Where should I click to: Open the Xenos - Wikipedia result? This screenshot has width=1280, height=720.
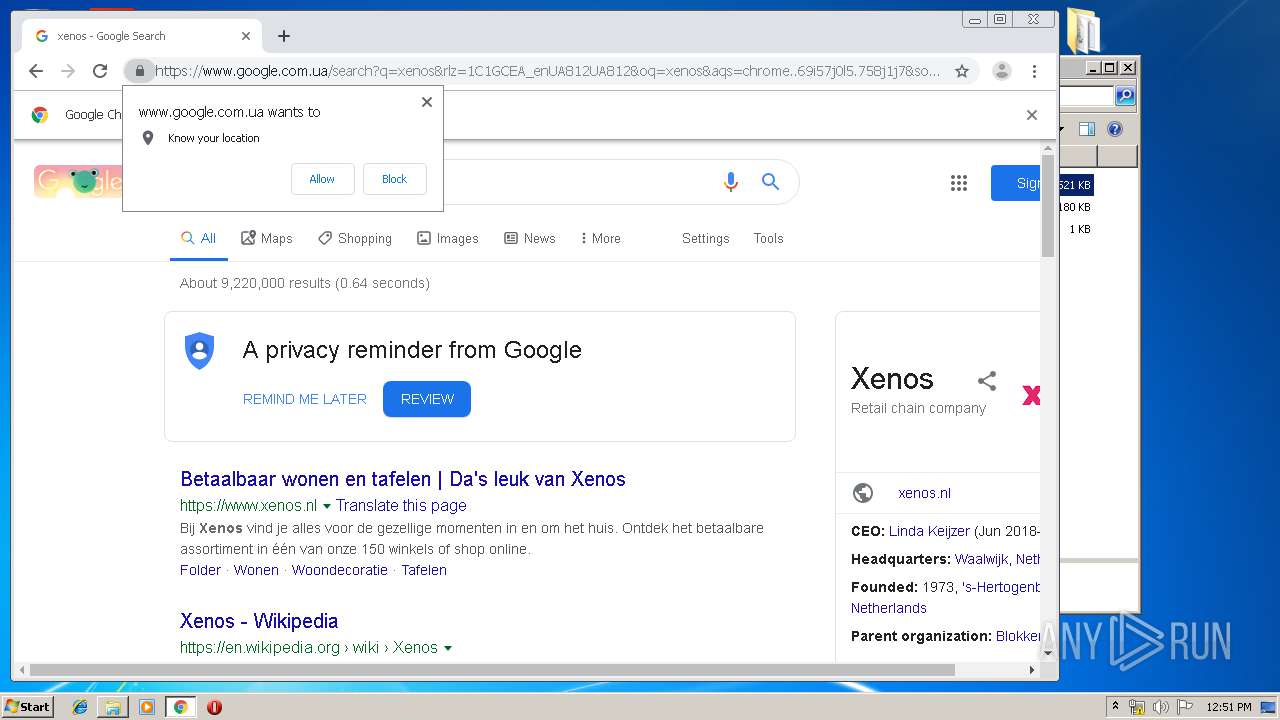(259, 621)
